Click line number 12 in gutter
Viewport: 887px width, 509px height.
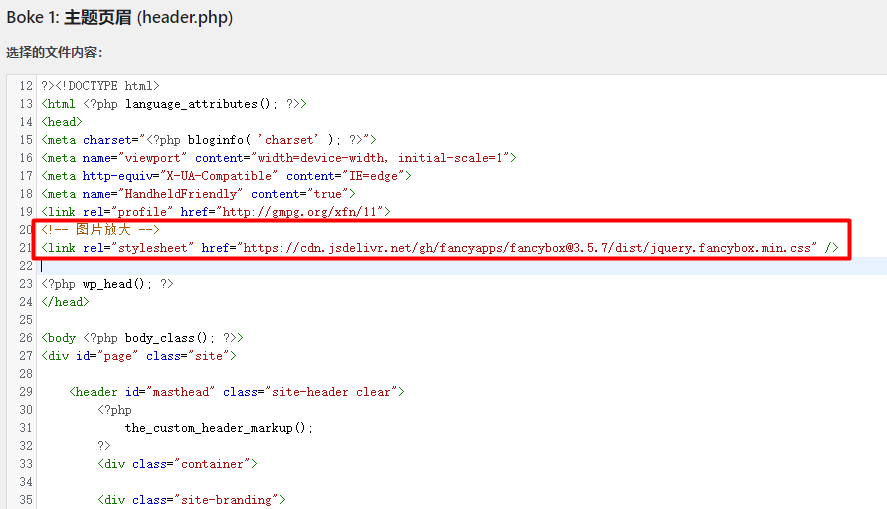click(26, 86)
